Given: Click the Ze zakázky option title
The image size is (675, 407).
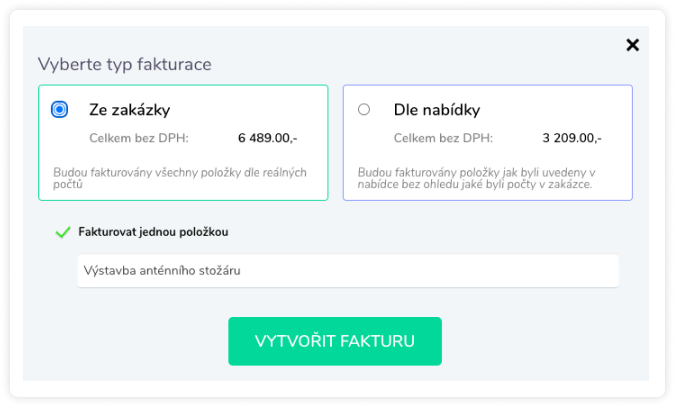Looking at the screenshot, I should [128, 109].
